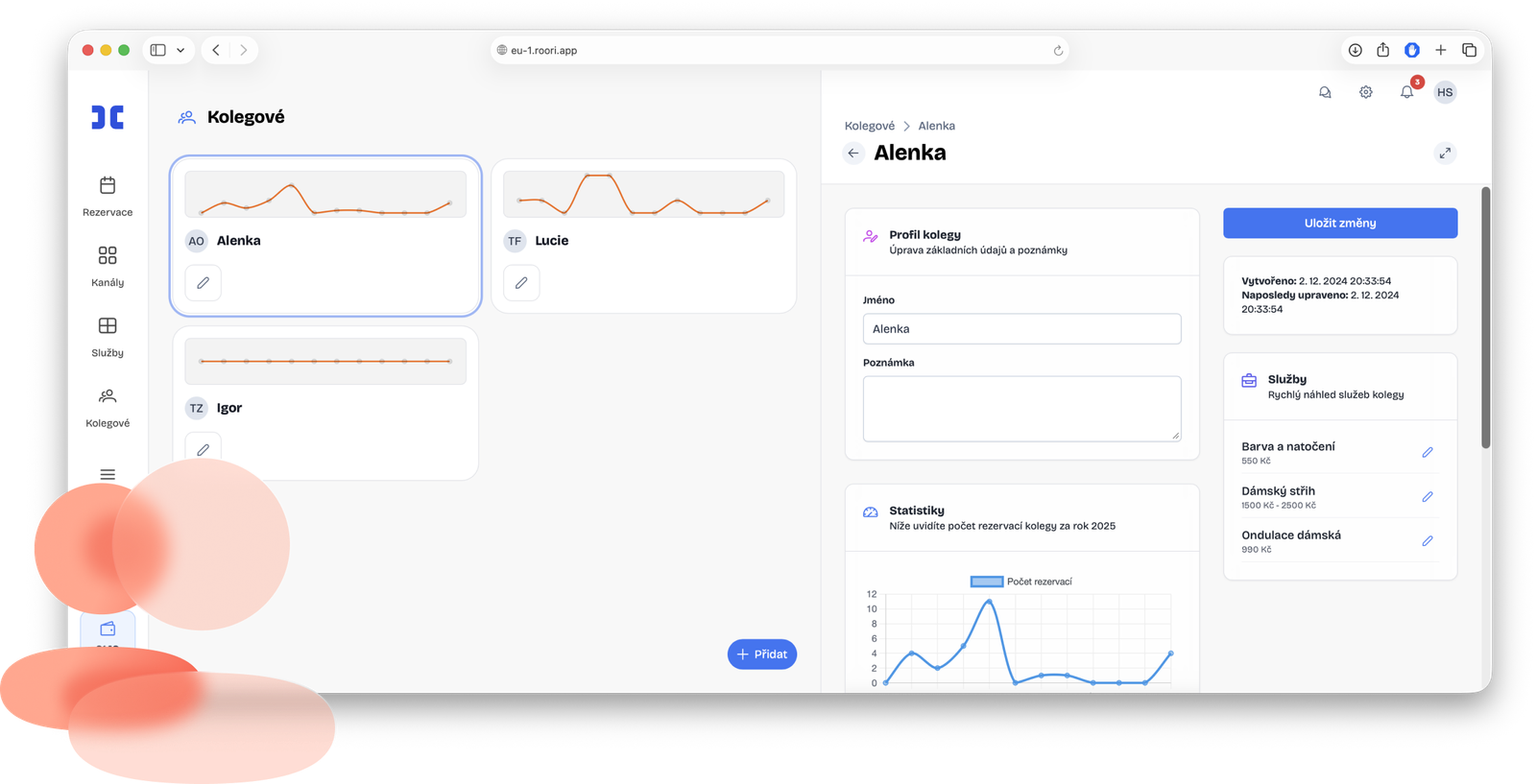Click the chat support icon
Image resolution: width=1536 pixels, height=784 pixels.
pos(1325,92)
